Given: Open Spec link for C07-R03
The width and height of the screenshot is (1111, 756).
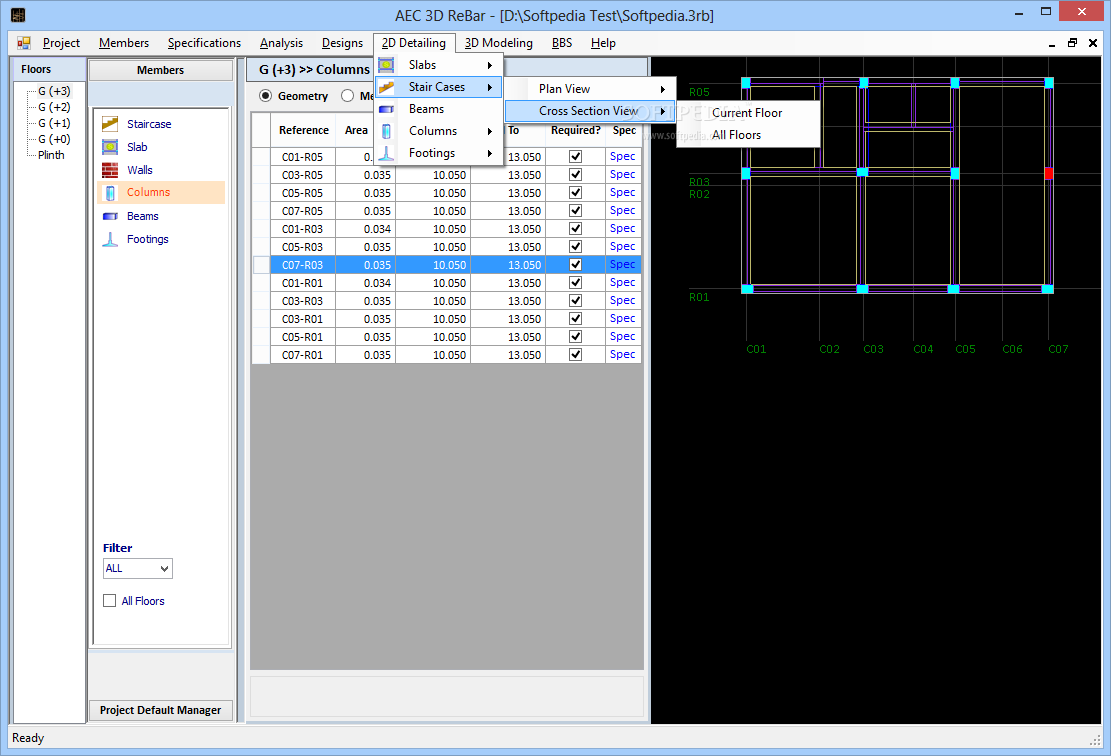Looking at the screenshot, I should coord(622,264).
